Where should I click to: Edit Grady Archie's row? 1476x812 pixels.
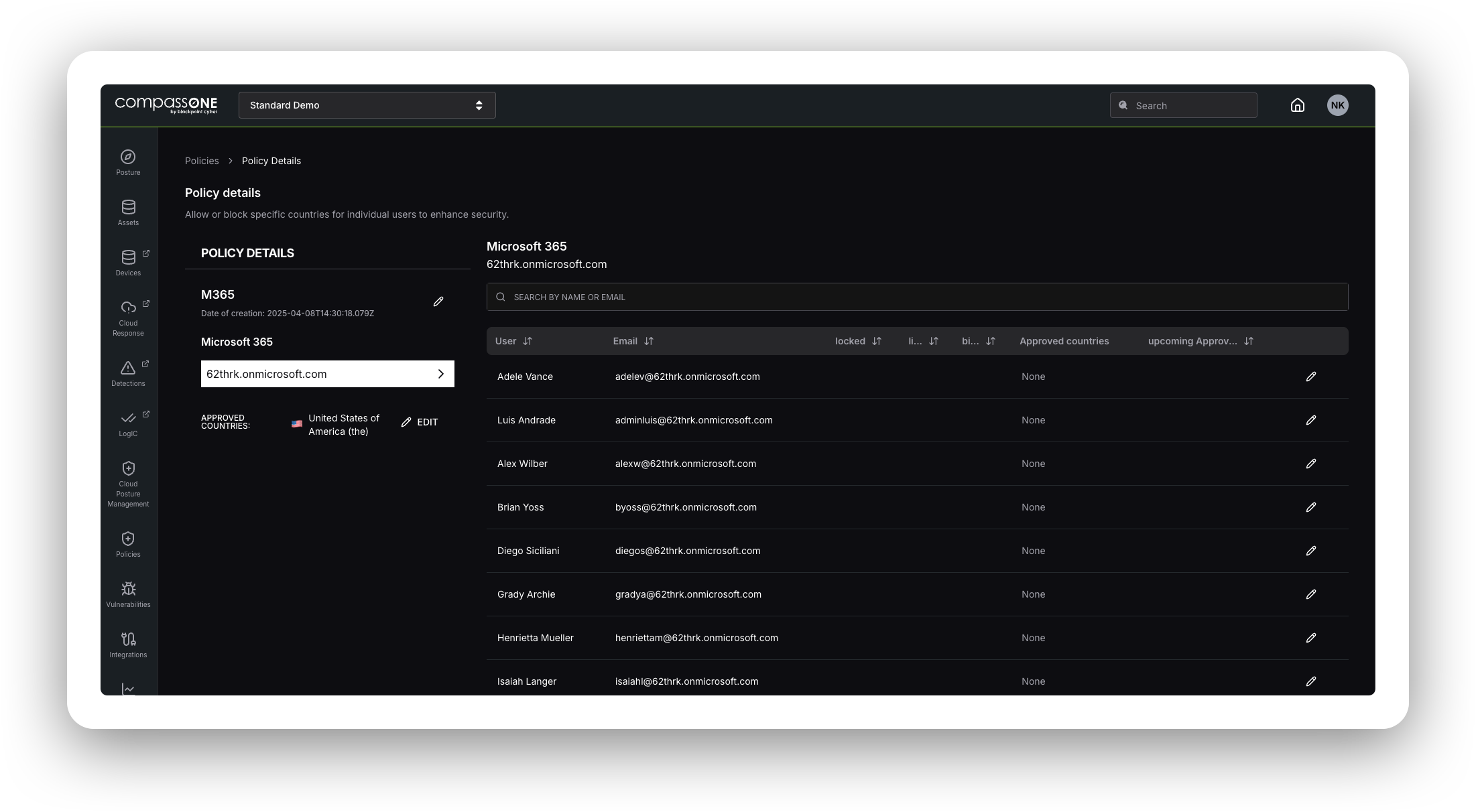click(x=1311, y=594)
